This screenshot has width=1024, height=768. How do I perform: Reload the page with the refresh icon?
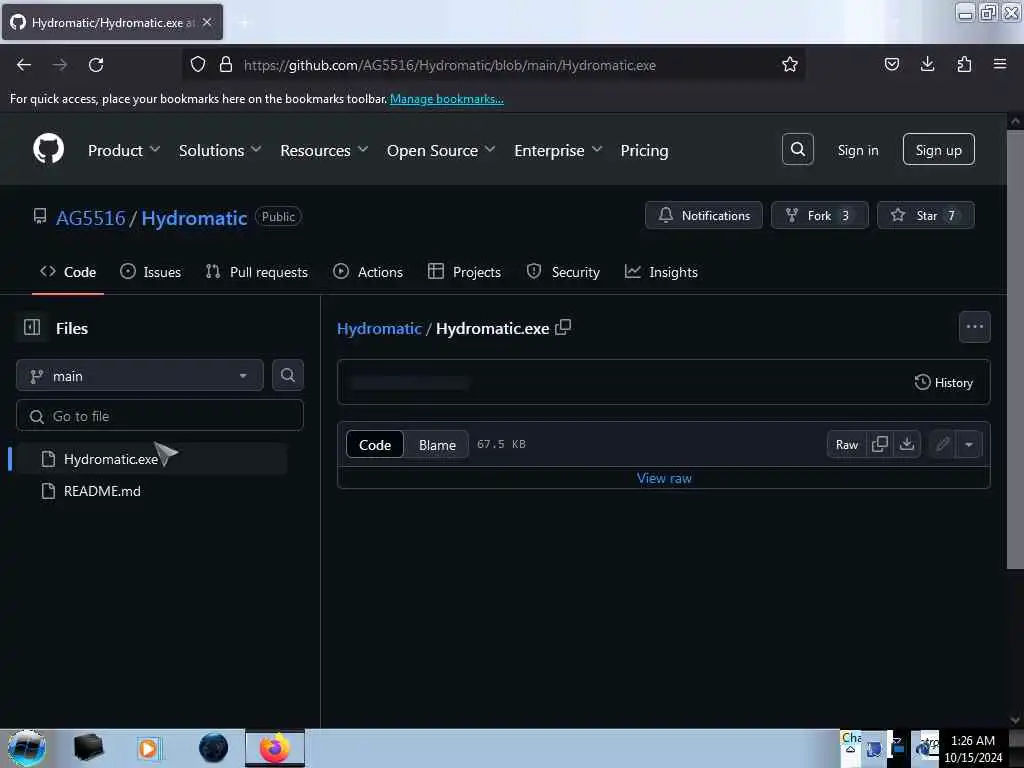pyautogui.click(x=96, y=65)
